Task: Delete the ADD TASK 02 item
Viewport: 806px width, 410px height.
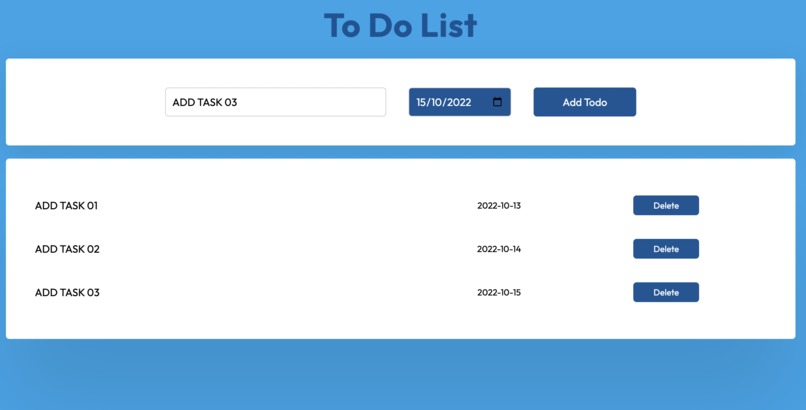Action: (666, 249)
